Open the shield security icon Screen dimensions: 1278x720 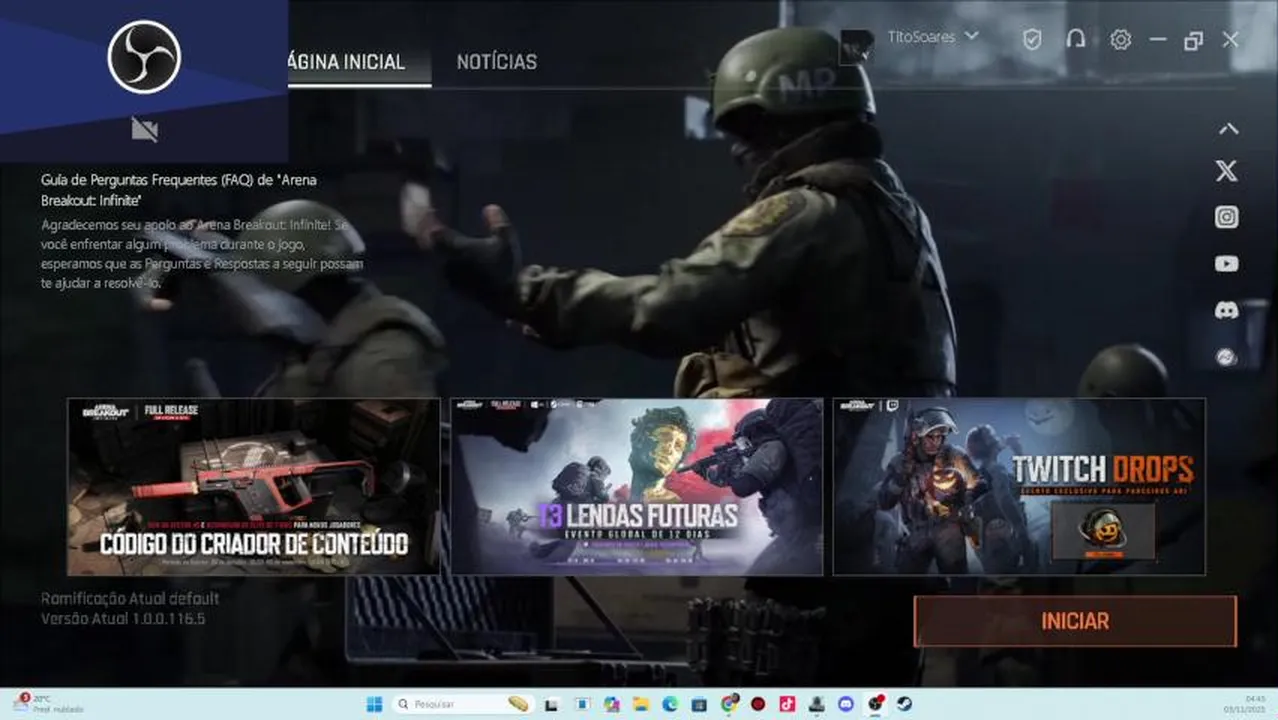tap(1032, 39)
